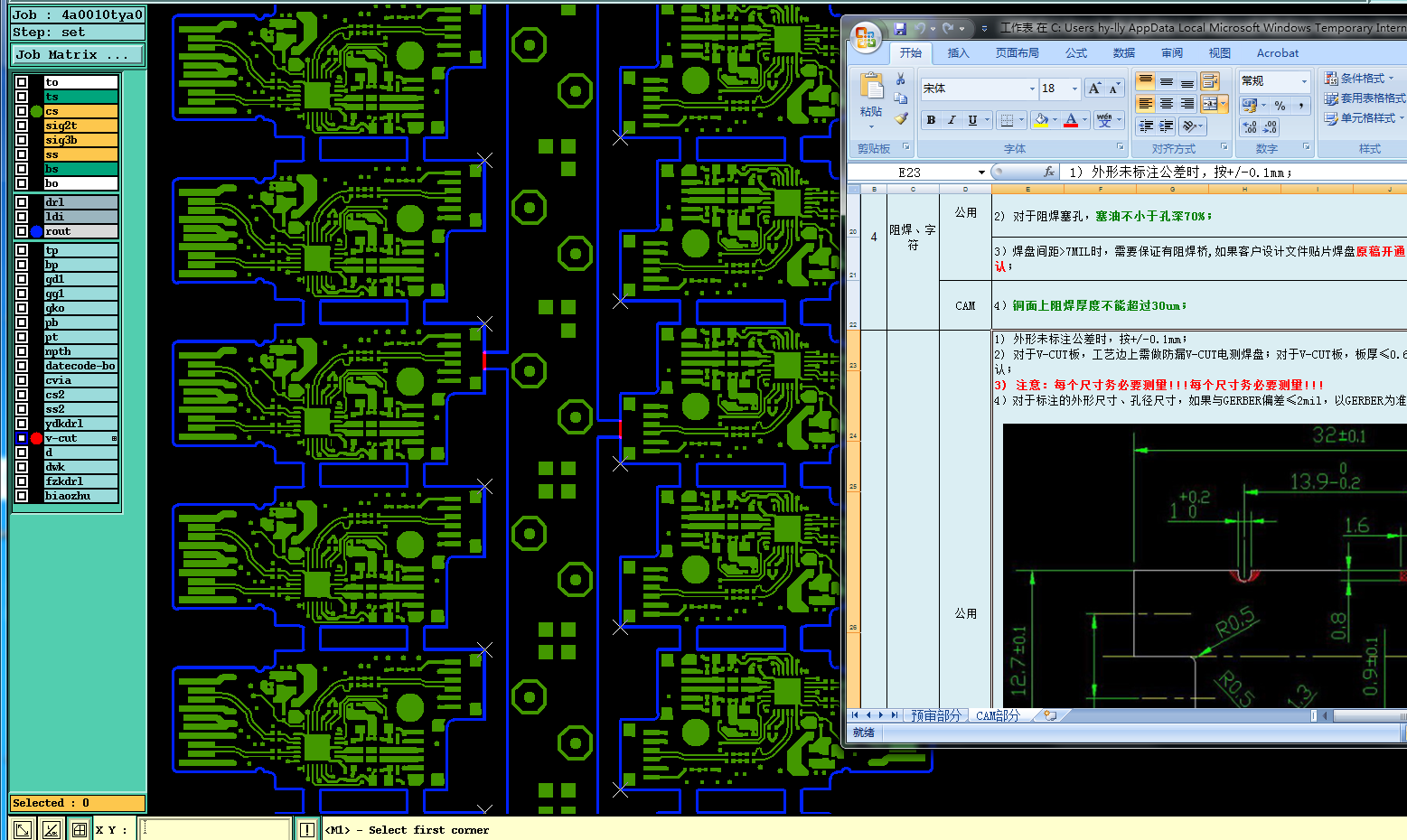Open the font name dropdown showing 宋体
The image size is (1407, 840).
1032,89
